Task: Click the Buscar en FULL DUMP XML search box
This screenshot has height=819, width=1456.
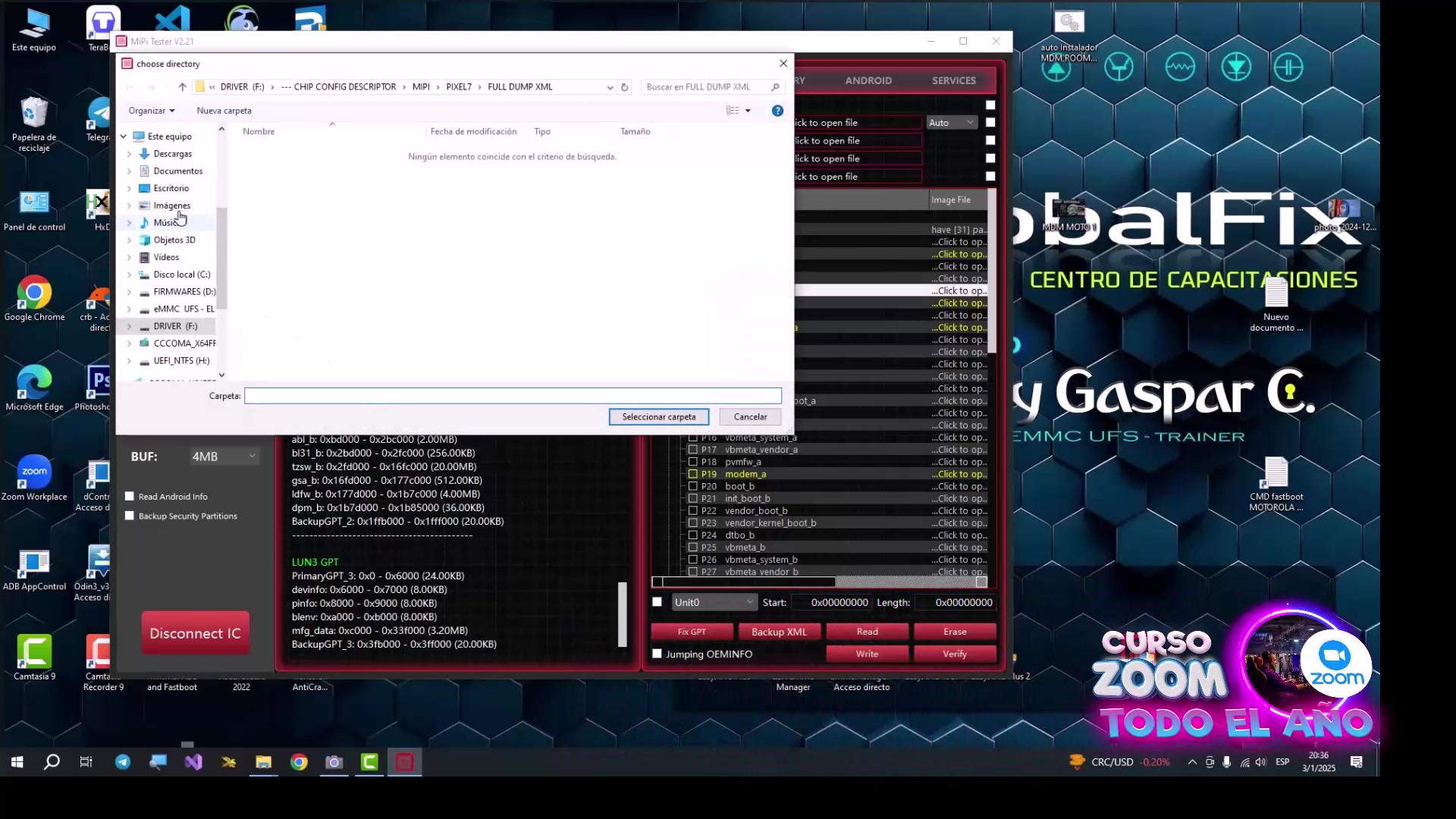Action: tap(712, 87)
